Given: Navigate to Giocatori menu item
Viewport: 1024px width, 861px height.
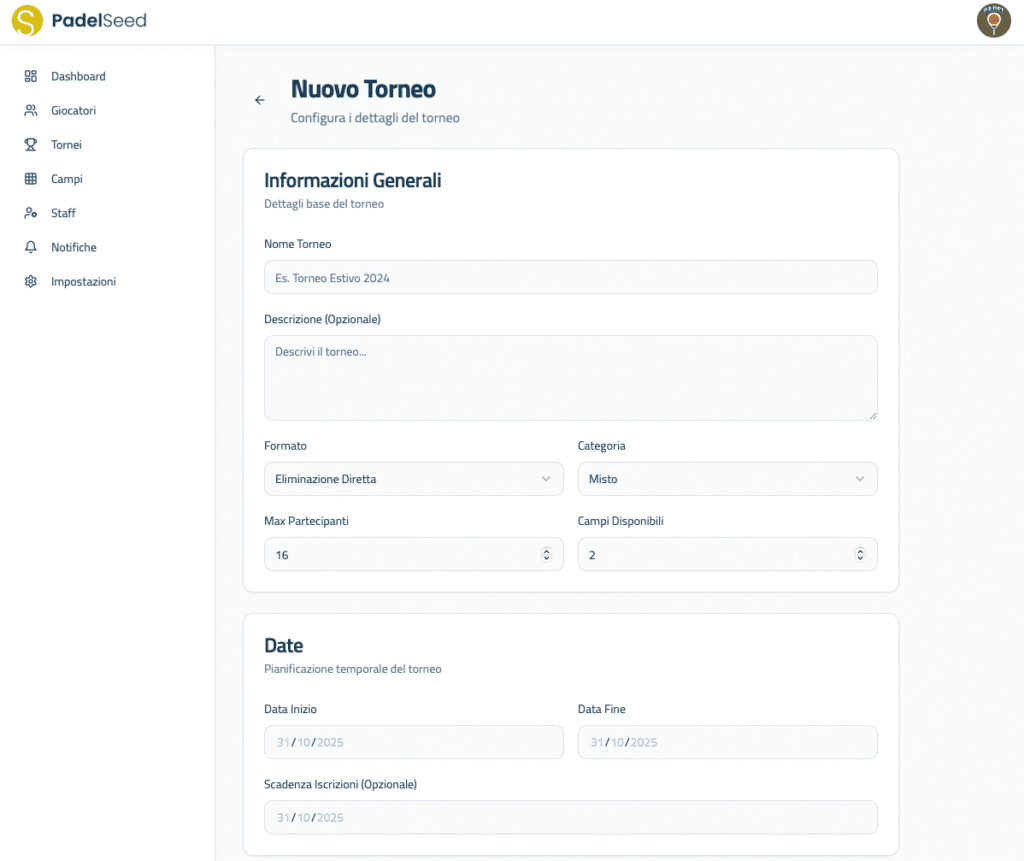Looking at the screenshot, I should tap(73, 111).
